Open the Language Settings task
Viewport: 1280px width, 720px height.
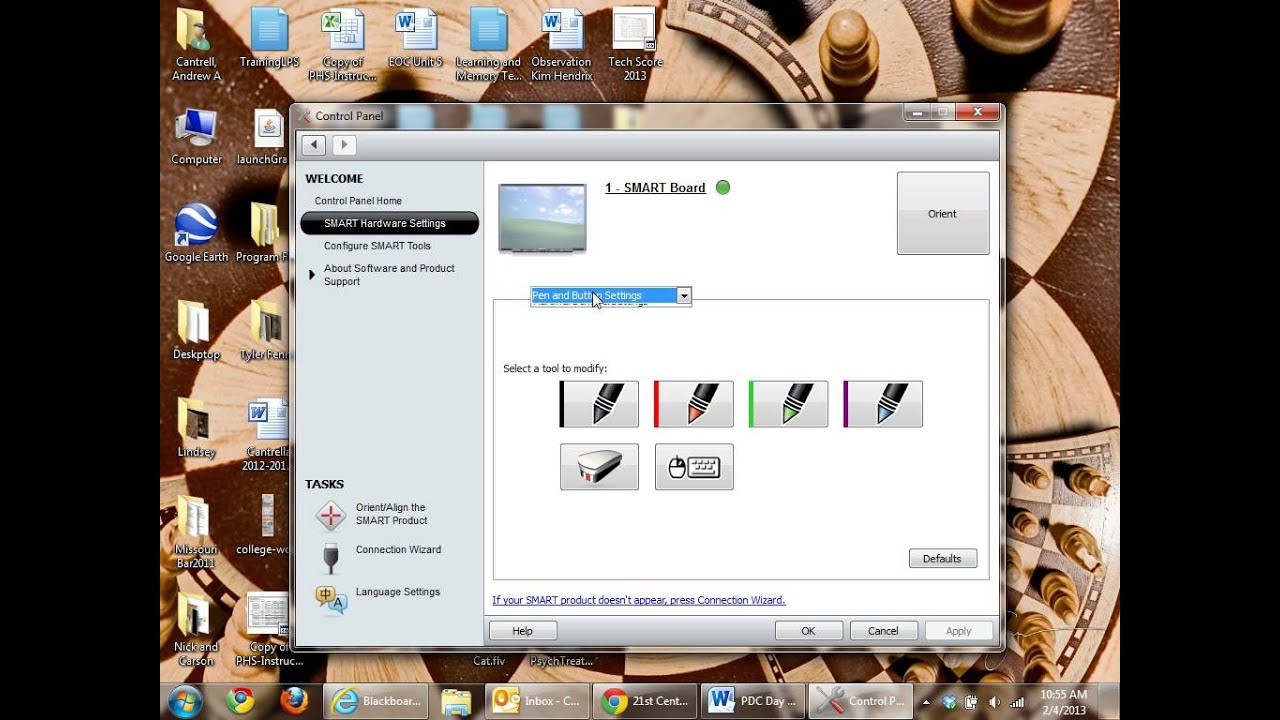[398, 592]
